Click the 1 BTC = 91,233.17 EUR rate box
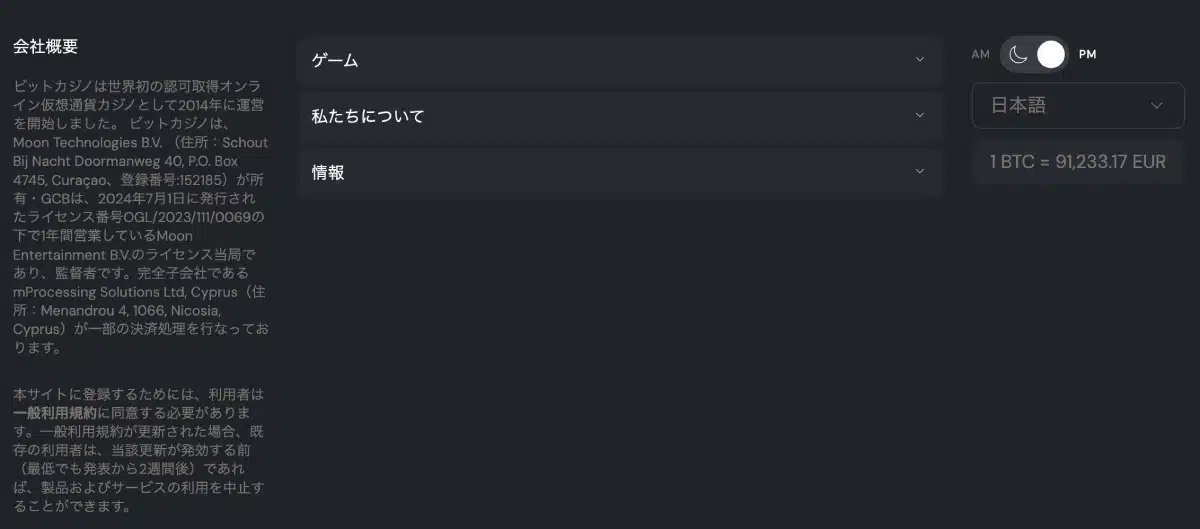The height and width of the screenshot is (529, 1200). 1078,162
